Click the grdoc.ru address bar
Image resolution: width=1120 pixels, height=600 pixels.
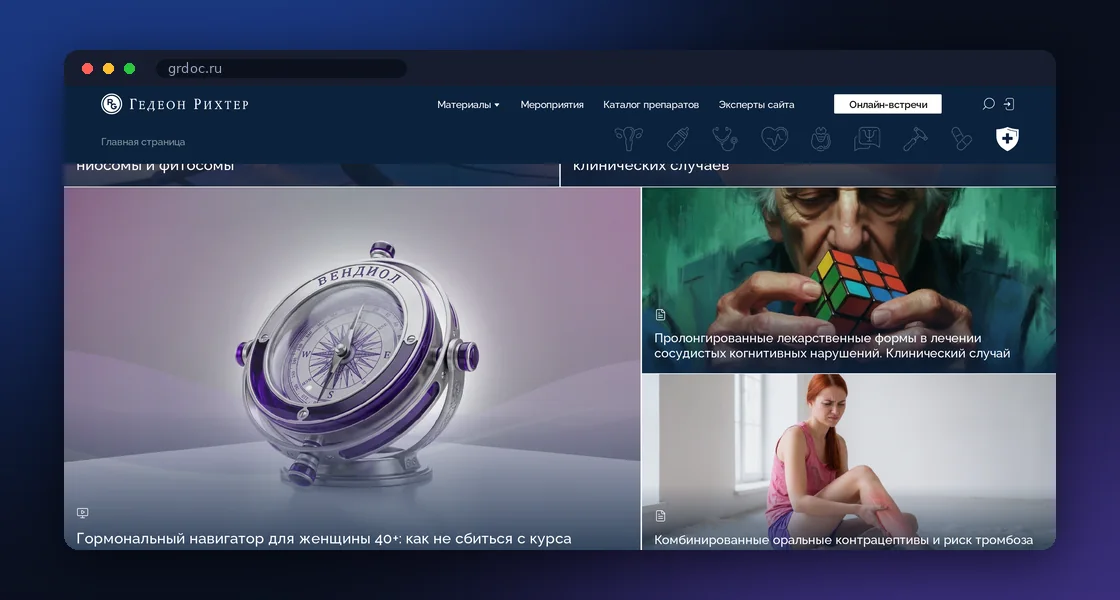click(281, 69)
